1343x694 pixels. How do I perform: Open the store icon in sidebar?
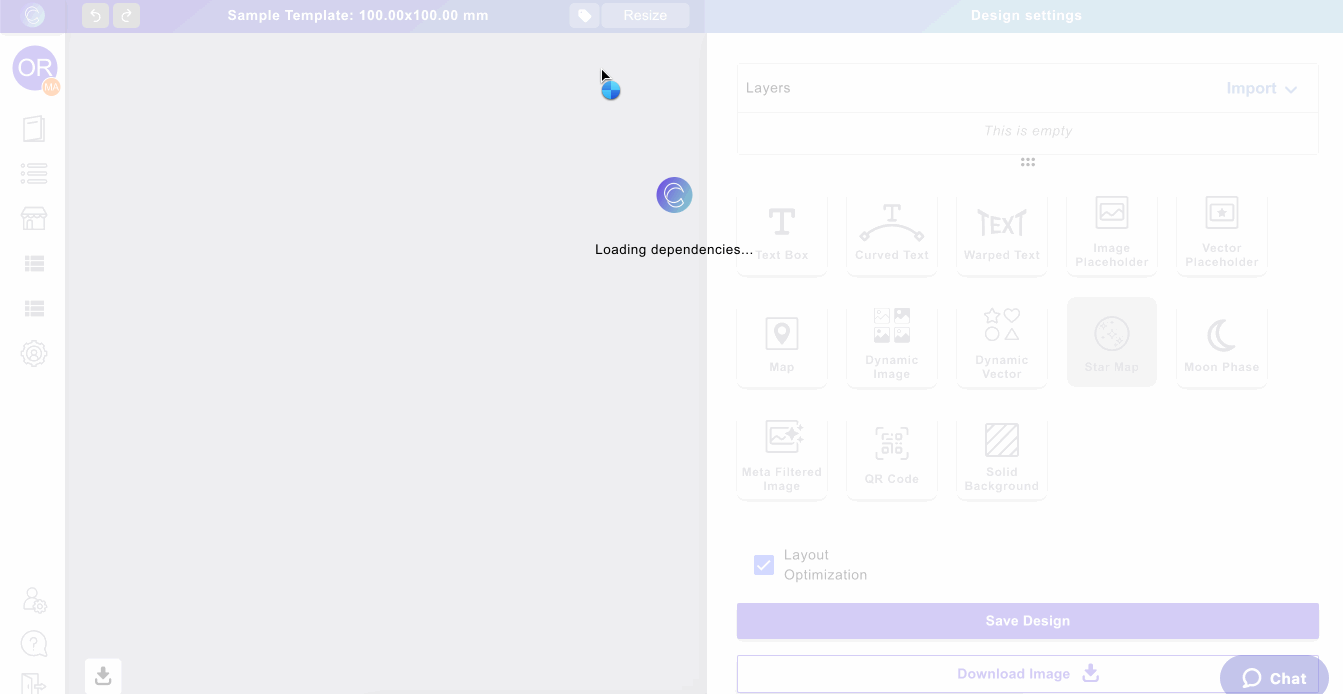pyautogui.click(x=34, y=219)
